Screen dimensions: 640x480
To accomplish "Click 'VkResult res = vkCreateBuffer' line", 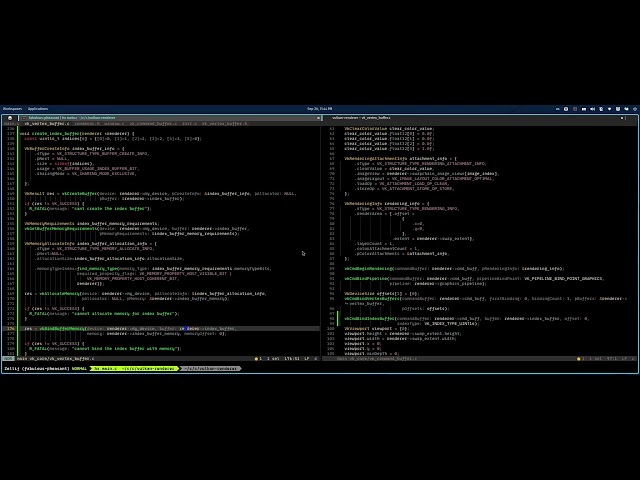I will click(x=160, y=193).
